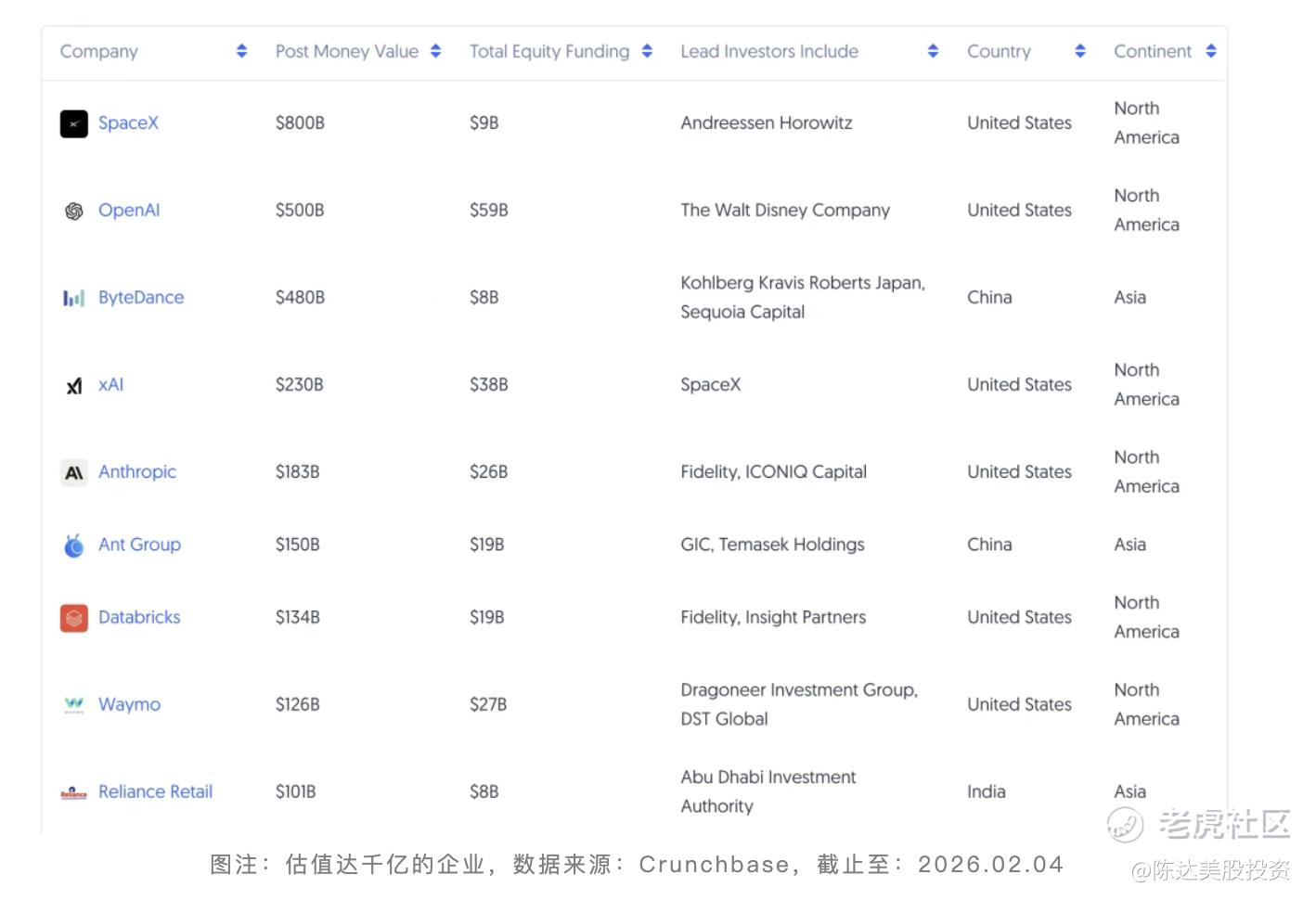Screen dimensions: 1316x900
Task: Open the Anthropic company link
Action: click(137, 471)
